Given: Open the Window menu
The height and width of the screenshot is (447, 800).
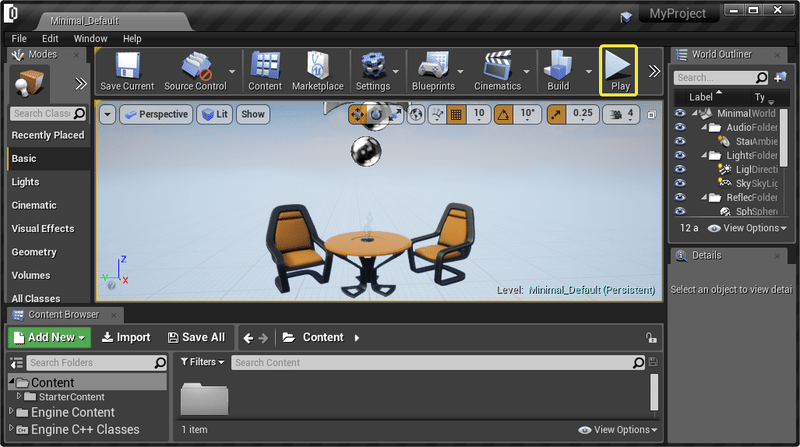Looking at the screenshot, I should (x=90, y=38).
